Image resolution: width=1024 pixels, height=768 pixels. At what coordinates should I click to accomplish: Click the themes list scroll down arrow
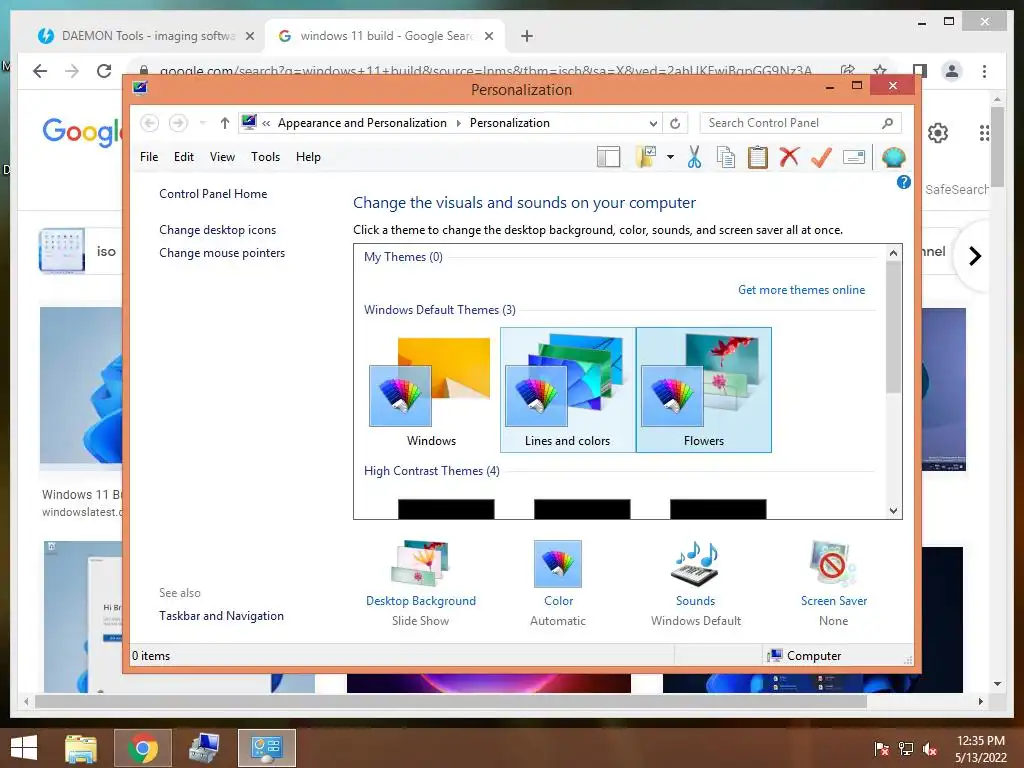pos(893,511)
